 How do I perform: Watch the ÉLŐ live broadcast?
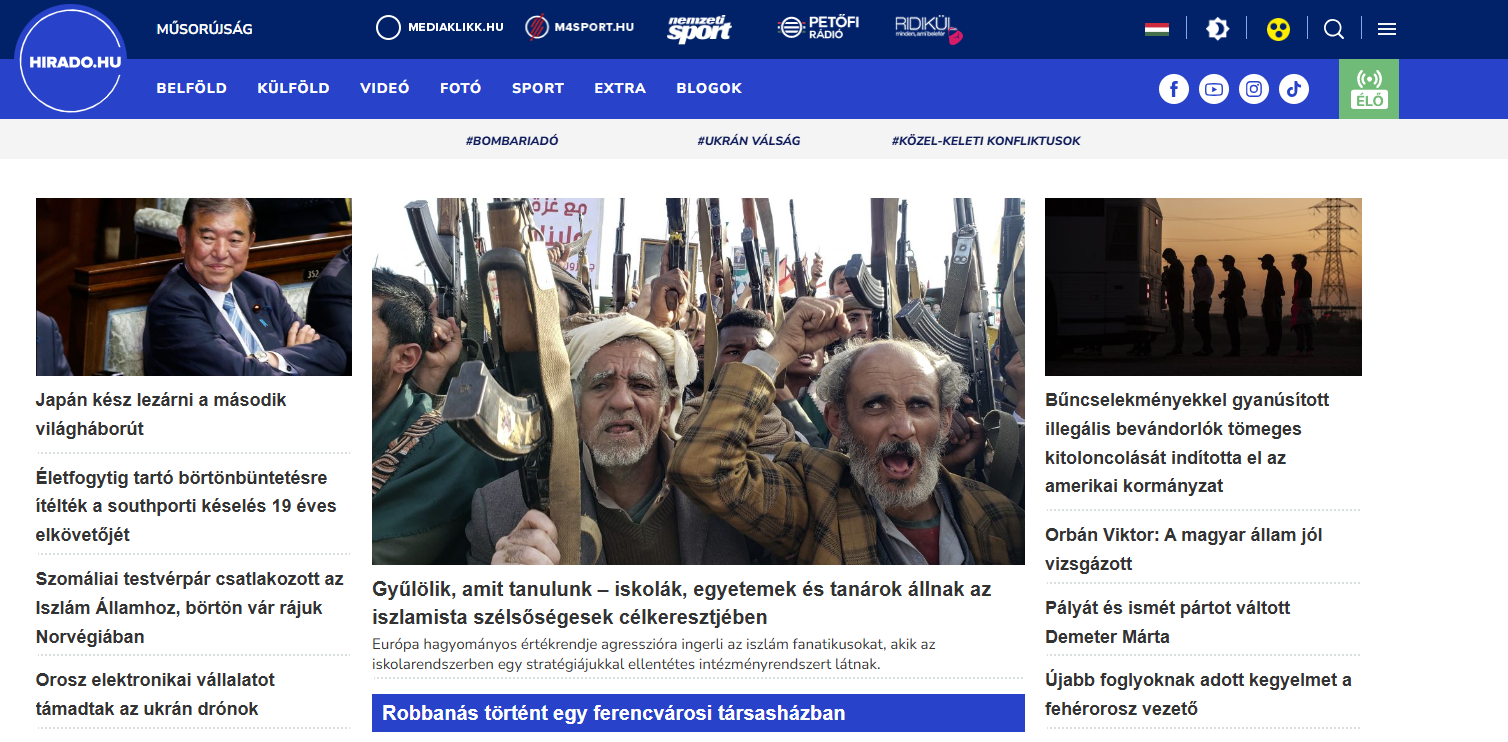(x=1369, y=89)
